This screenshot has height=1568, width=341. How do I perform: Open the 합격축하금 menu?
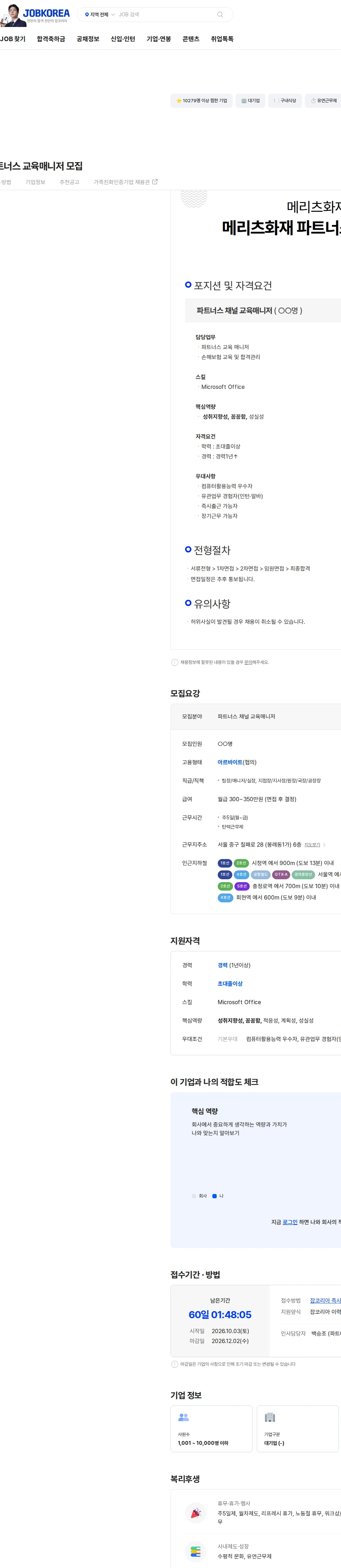(x=51, y=39)
